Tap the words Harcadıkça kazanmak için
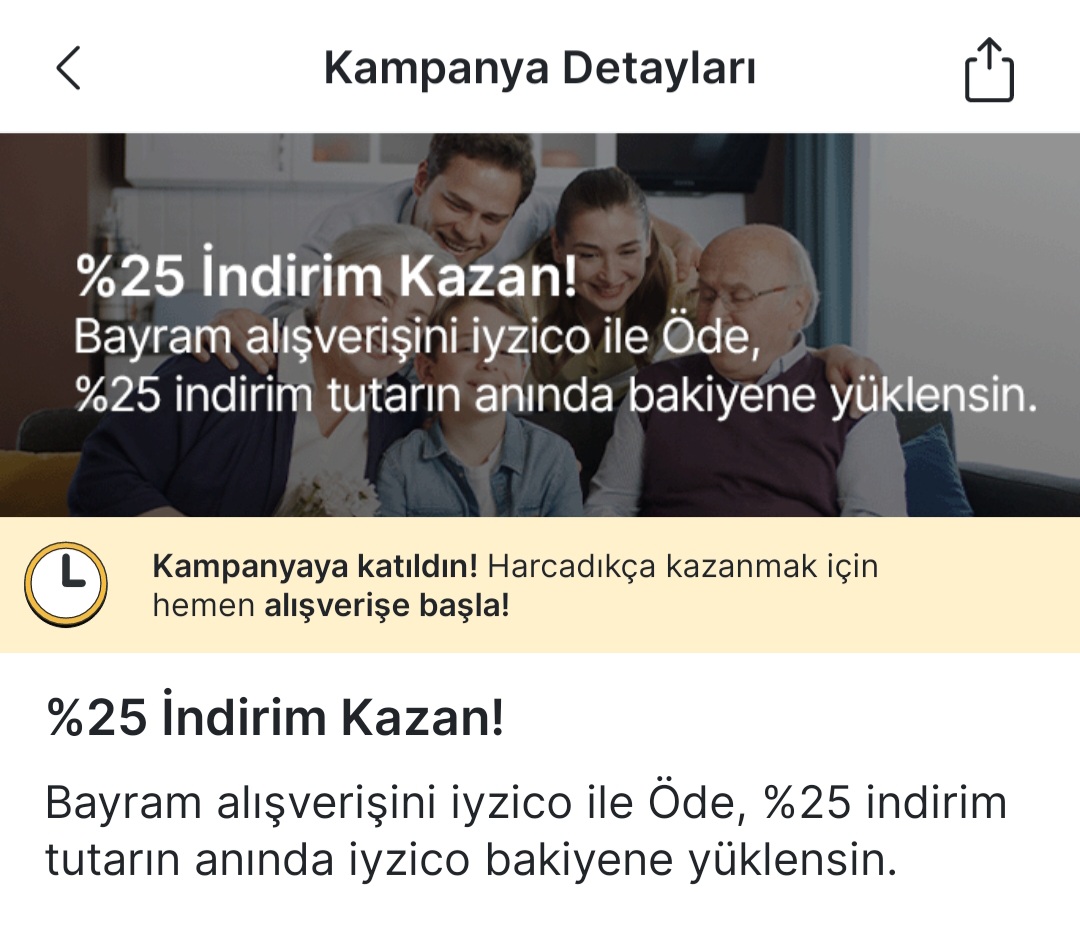Image resolution: width=1080 pixels, height=946 pixels. (683, 566)
